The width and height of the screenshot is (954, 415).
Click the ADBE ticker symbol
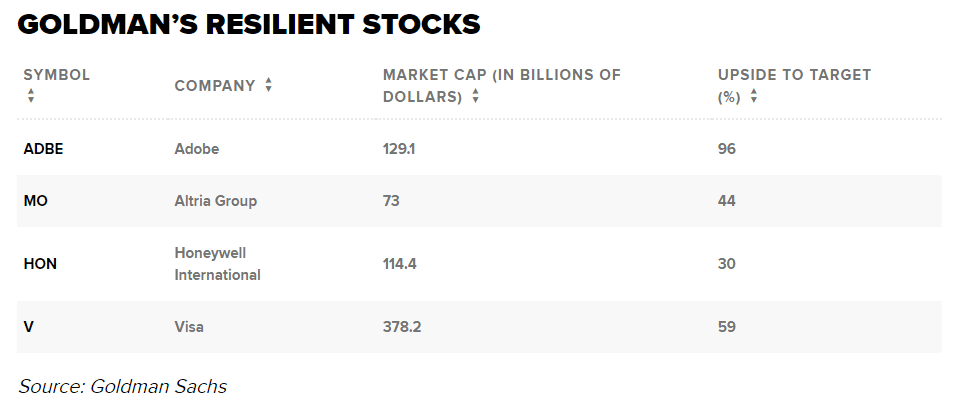44,149
